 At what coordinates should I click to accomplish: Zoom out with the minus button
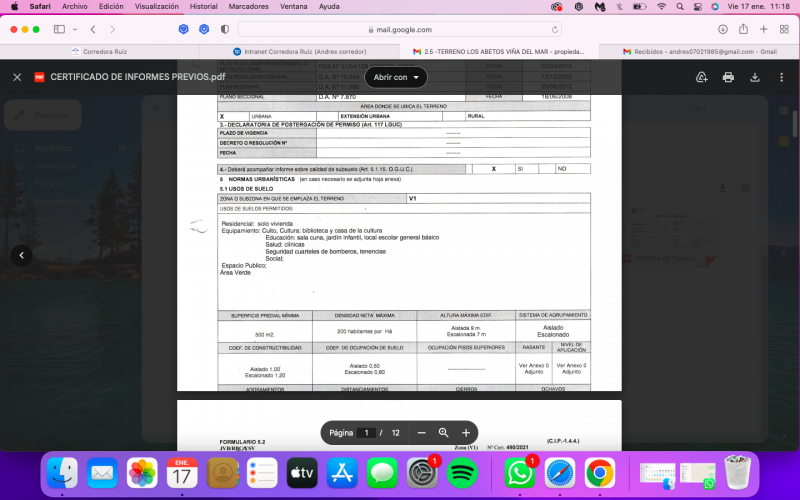[x=421, y=433]
